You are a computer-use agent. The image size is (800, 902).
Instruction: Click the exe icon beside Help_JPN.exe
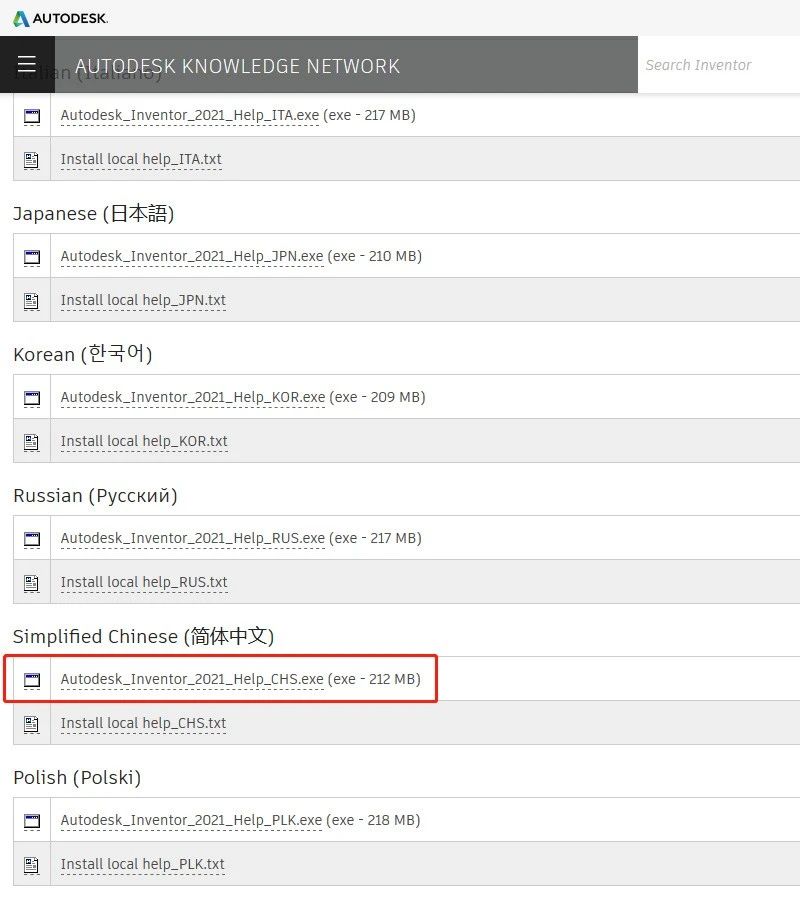(x=32, y=257)
